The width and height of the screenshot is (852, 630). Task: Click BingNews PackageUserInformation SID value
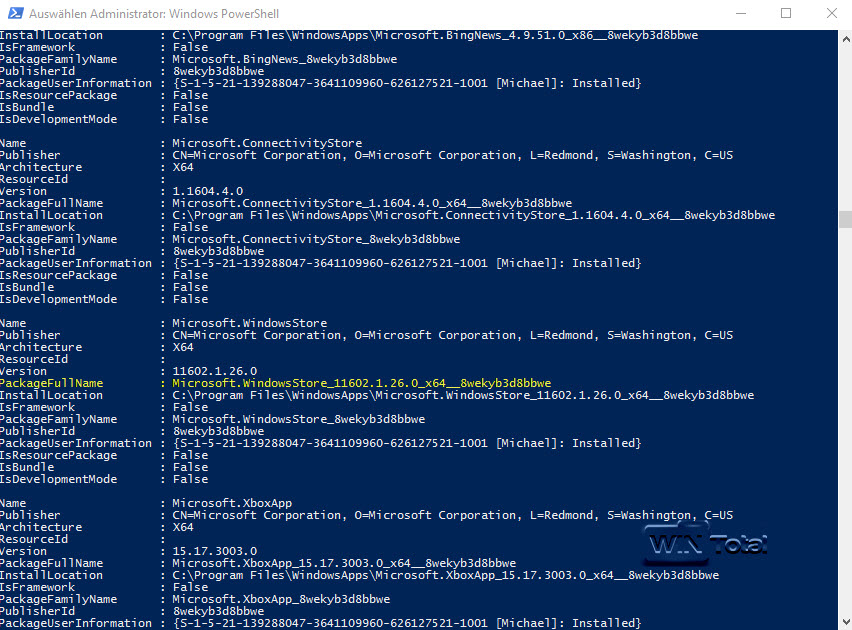[x=407, y=83]
